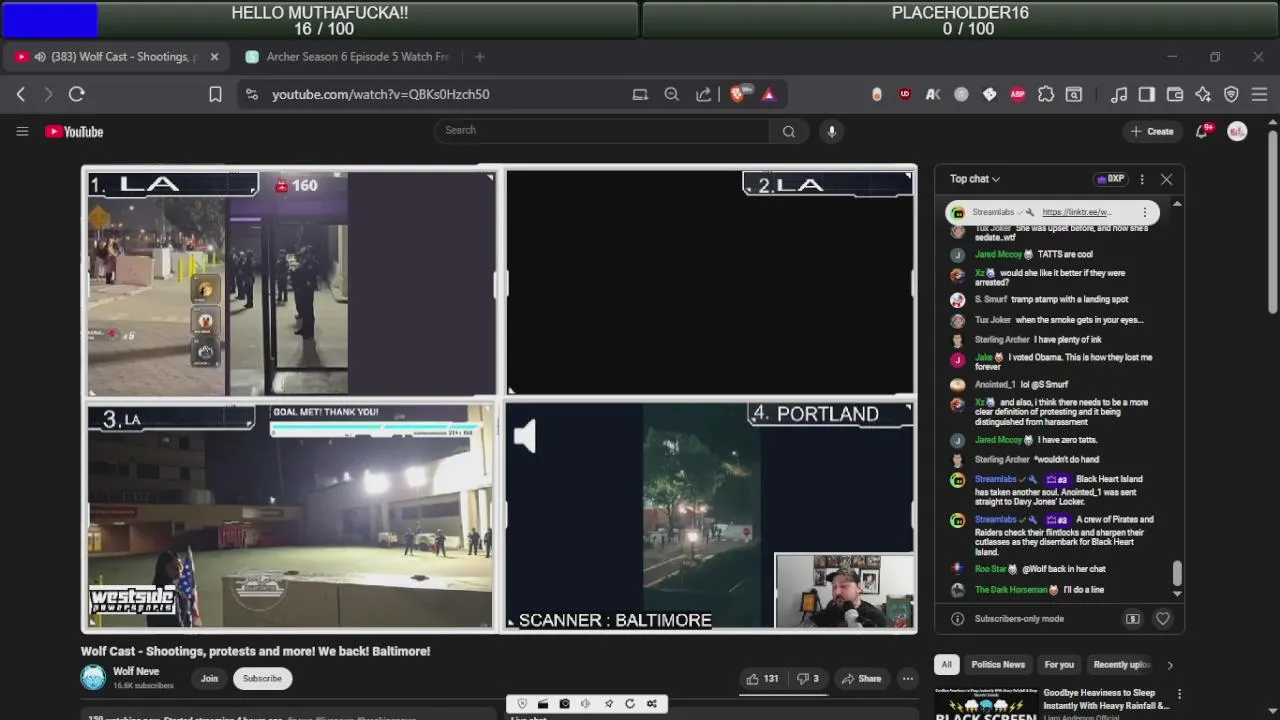Switch to the Wolf Cast browser tab

tap(115, 57)
